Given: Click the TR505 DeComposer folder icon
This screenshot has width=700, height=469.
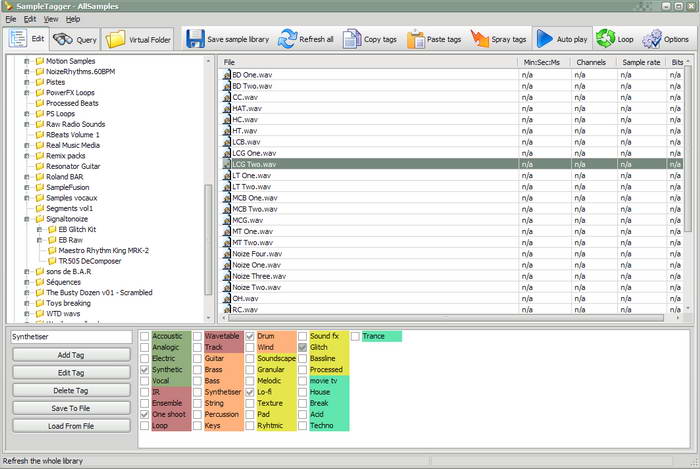Looking at the screenshot, I should [52, 261].
